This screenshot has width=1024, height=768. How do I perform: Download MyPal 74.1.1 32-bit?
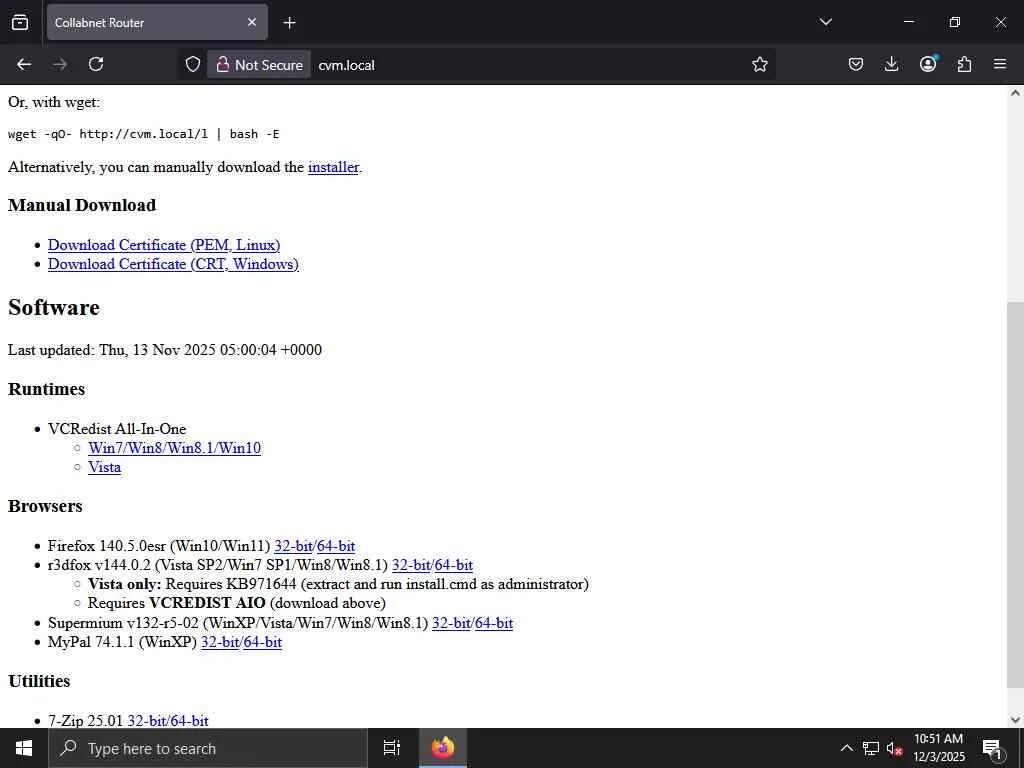tap(220, 642)
